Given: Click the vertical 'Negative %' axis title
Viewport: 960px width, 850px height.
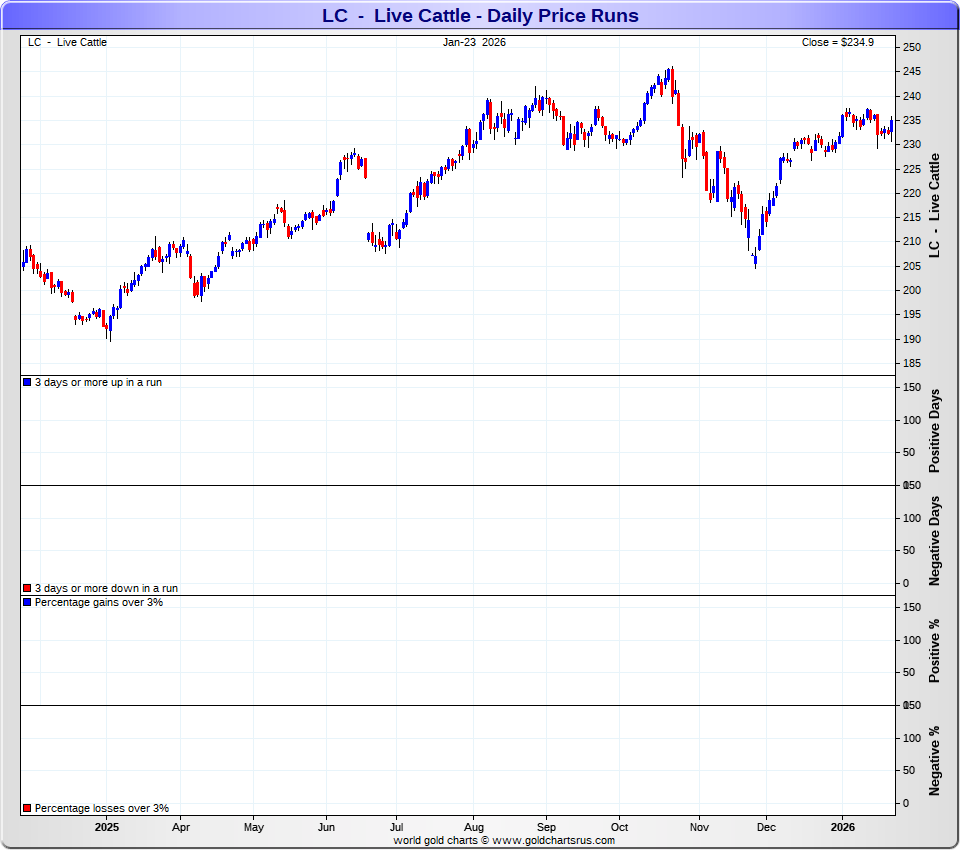Looking at the screenshot, I should pos(934,761).
